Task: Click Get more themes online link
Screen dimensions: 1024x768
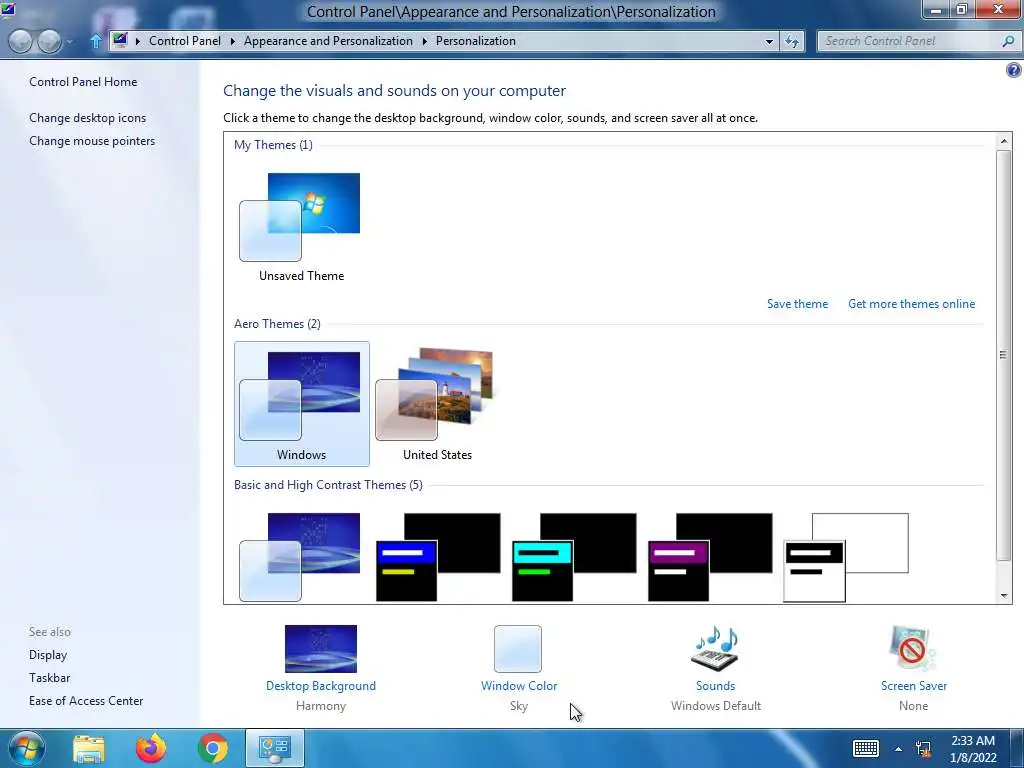Action: tap(911, 304)
